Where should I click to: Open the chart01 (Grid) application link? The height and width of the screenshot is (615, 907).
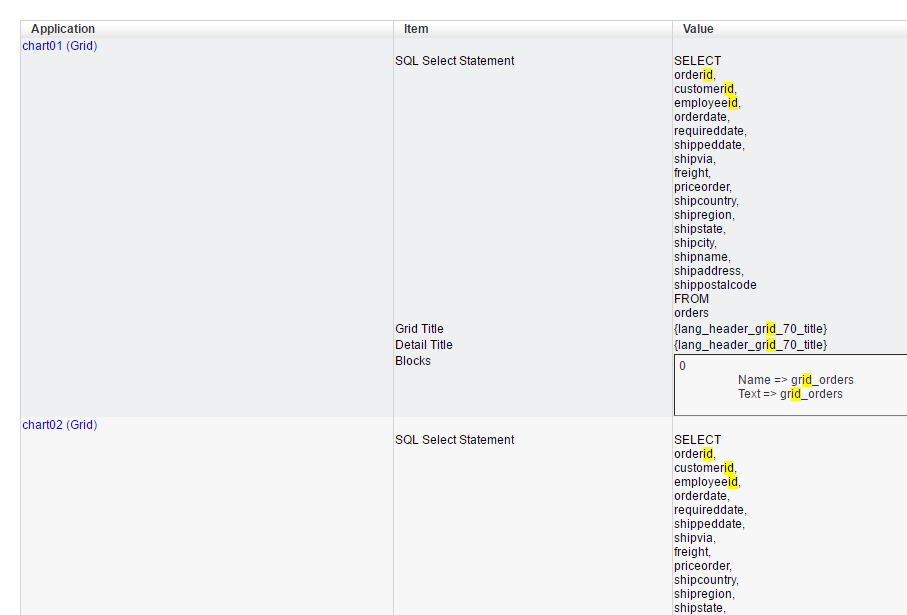[59, 46]
